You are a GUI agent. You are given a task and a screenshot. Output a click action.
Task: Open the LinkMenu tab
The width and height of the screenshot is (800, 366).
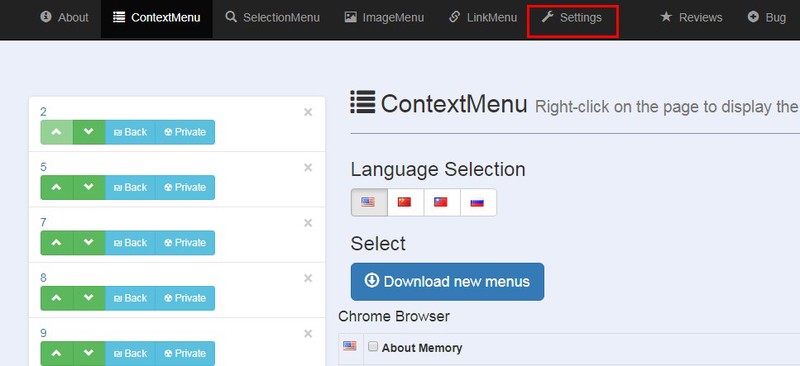[483, 17]
